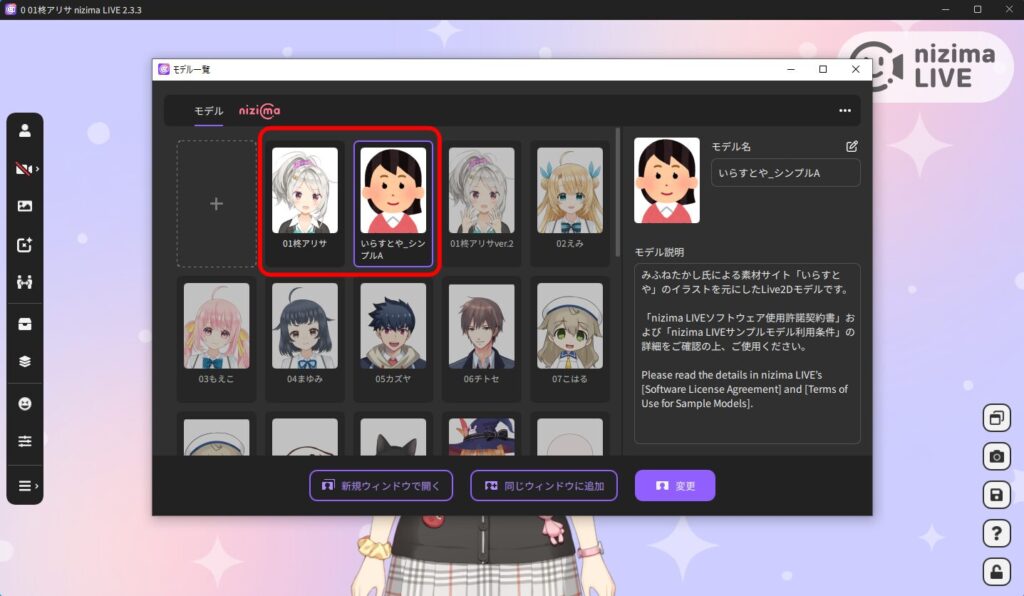Click 新規ウィンドウで開く button

coord(381,486)
